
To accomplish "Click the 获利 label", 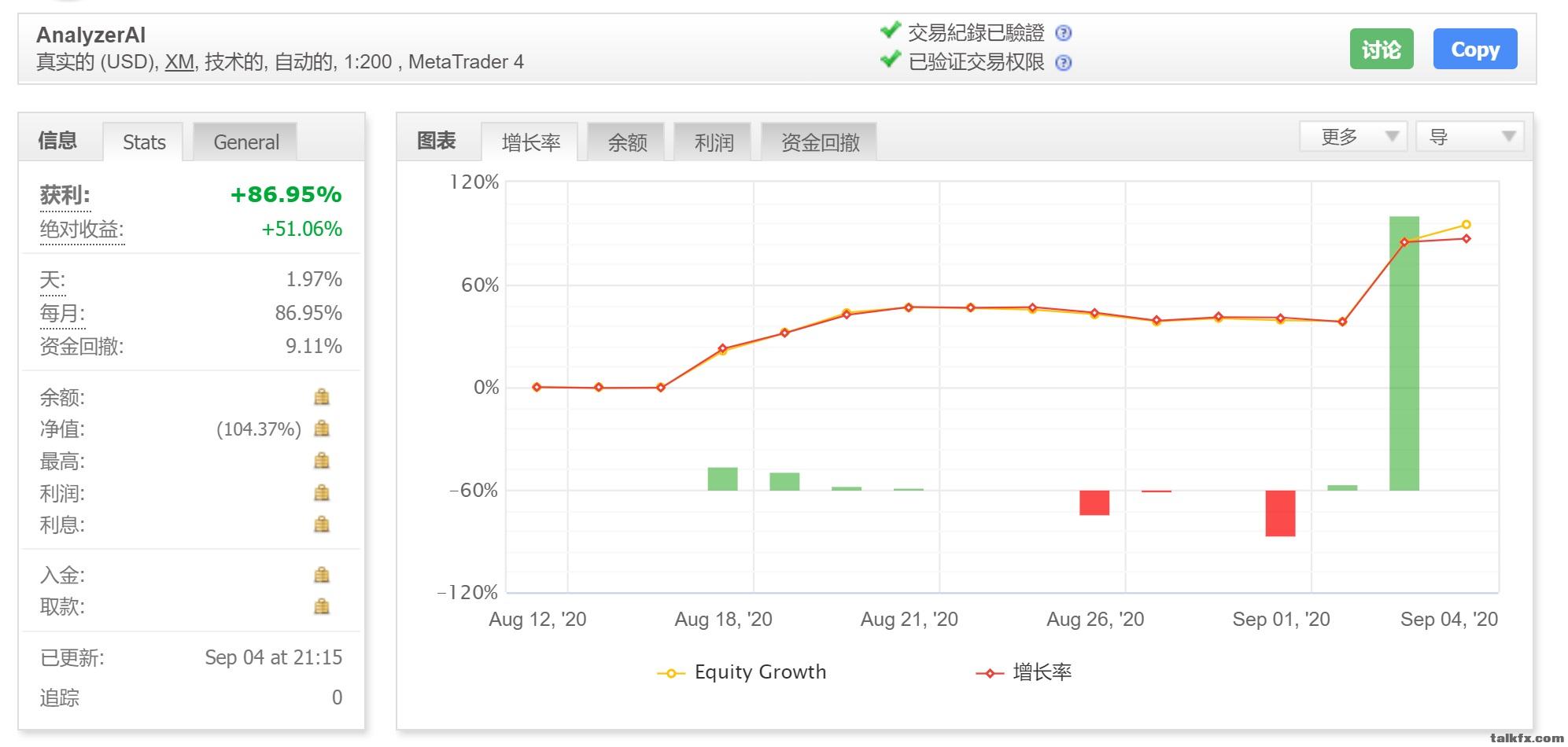I will pyautogui.click(x=65, y=195).
